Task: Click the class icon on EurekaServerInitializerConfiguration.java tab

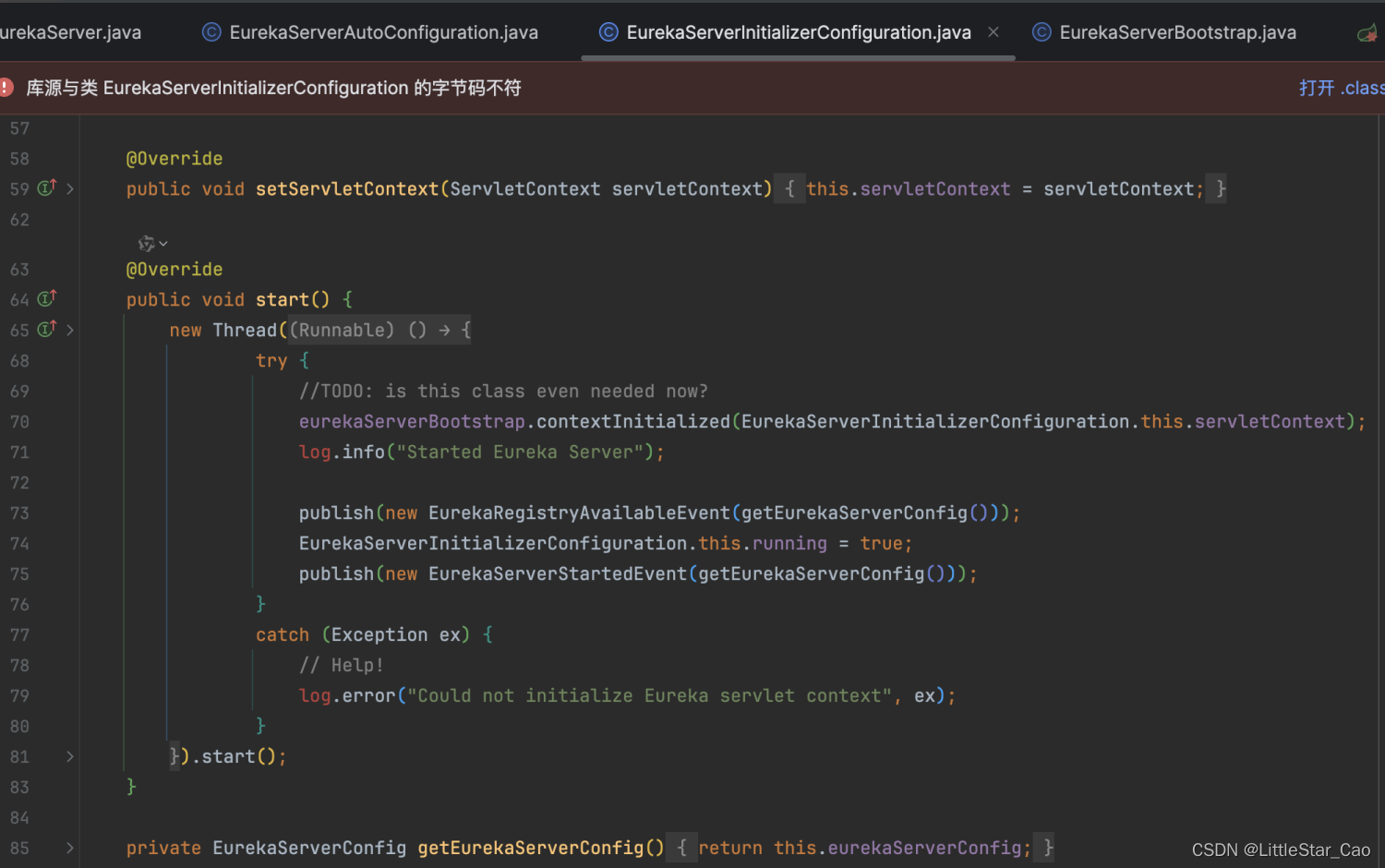Action: click(608, 32)
